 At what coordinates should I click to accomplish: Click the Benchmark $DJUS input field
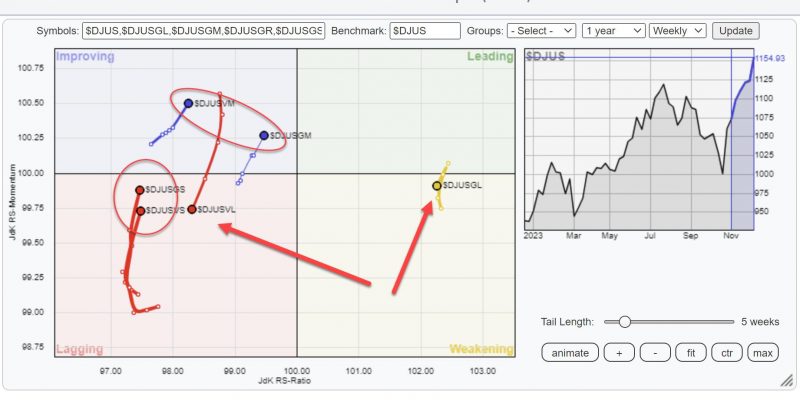425,31
